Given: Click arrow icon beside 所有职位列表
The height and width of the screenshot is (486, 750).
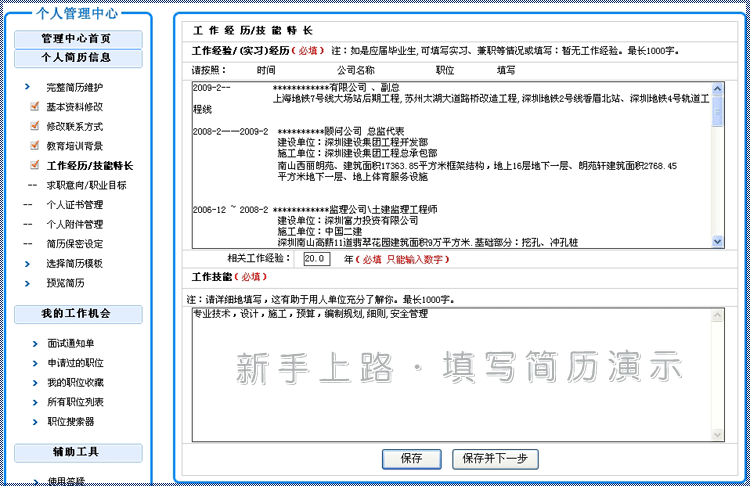Looking at the screenshot, I should 35,403.
